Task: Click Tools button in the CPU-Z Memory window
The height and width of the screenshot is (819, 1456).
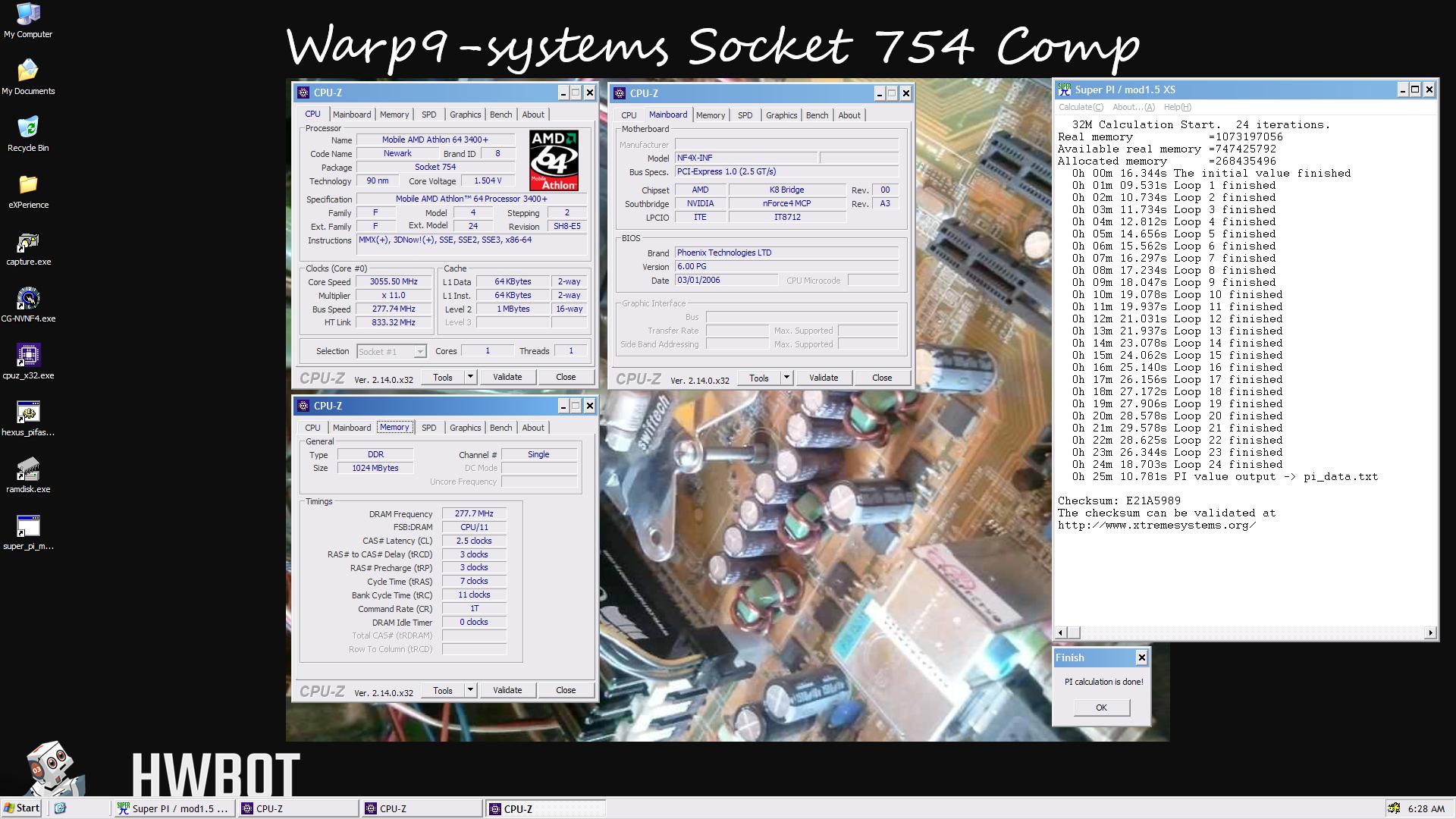Action: [x=443, y=690]
